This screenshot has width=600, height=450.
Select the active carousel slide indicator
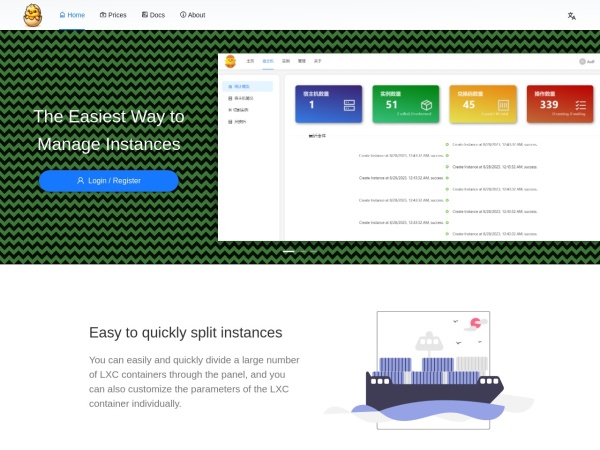point(289,251)
